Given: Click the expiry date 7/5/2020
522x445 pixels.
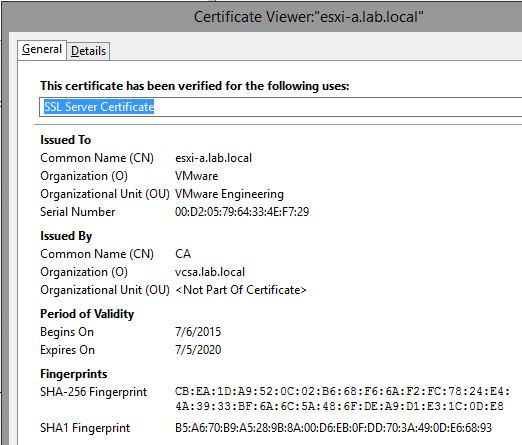Looking at the screenshot, I should (x=198, y=350).
